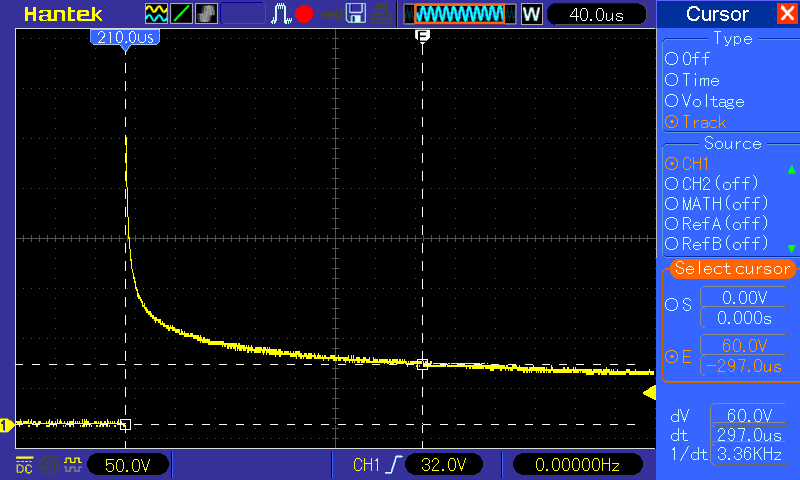Click the 210.0us trigger position marker
Image resolution: width=800 pixels, height=480 pixels.
point(125,39)
